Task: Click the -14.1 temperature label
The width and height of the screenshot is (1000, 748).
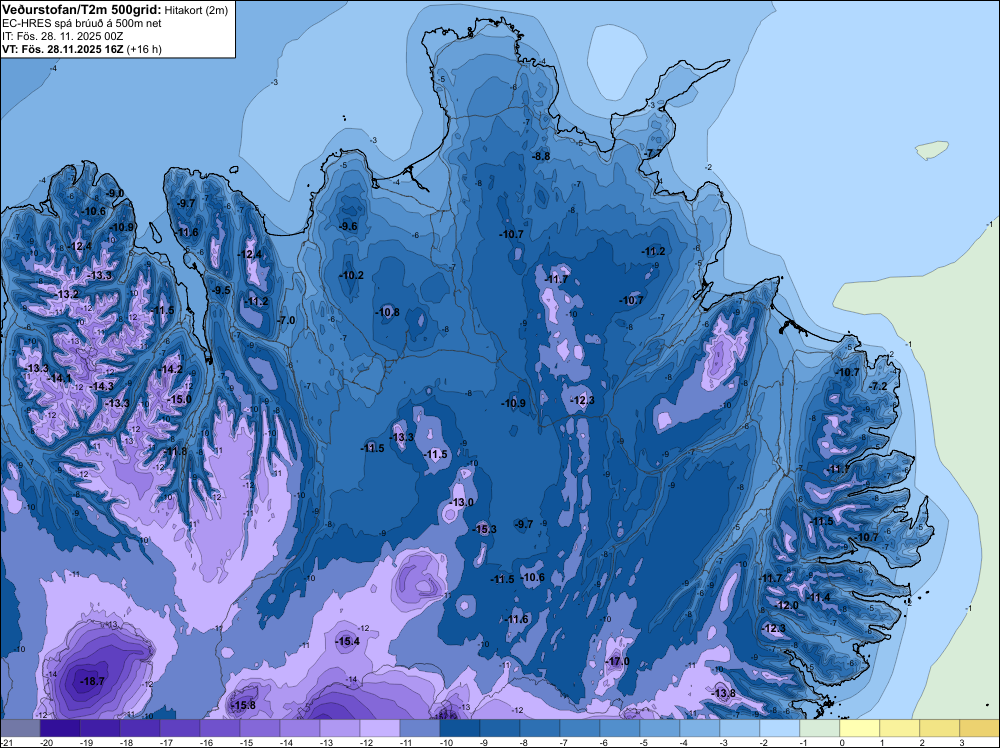Action: coord(59,378)
